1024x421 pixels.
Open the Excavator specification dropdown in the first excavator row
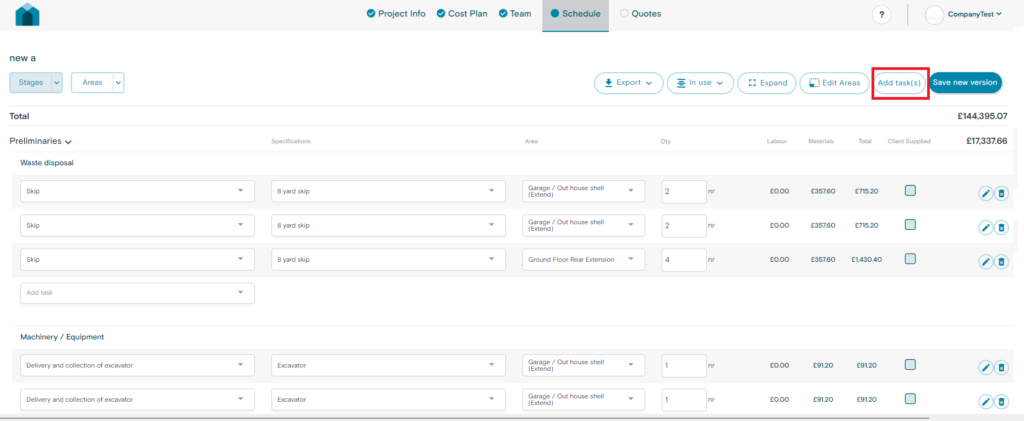click(388, 365)
